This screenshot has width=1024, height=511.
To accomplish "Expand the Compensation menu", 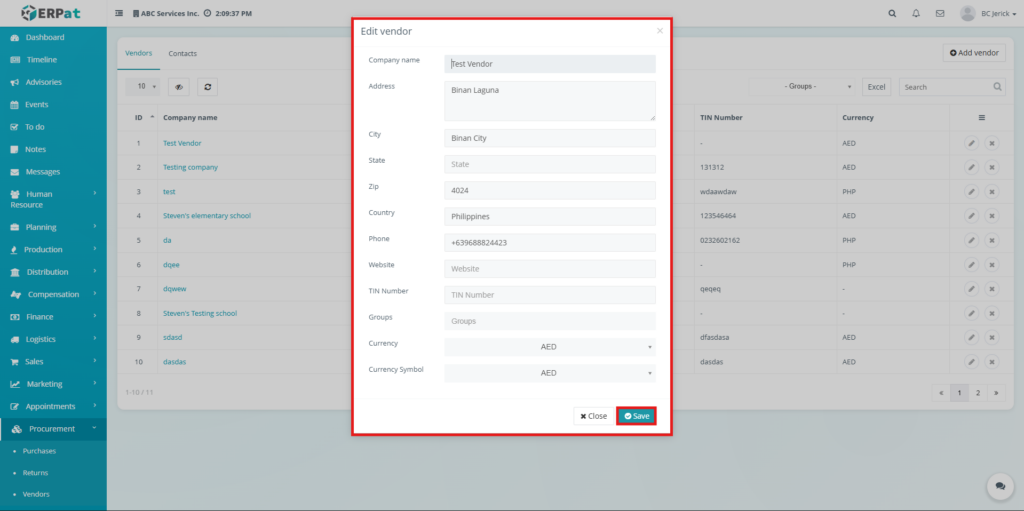I will point(53,295).
